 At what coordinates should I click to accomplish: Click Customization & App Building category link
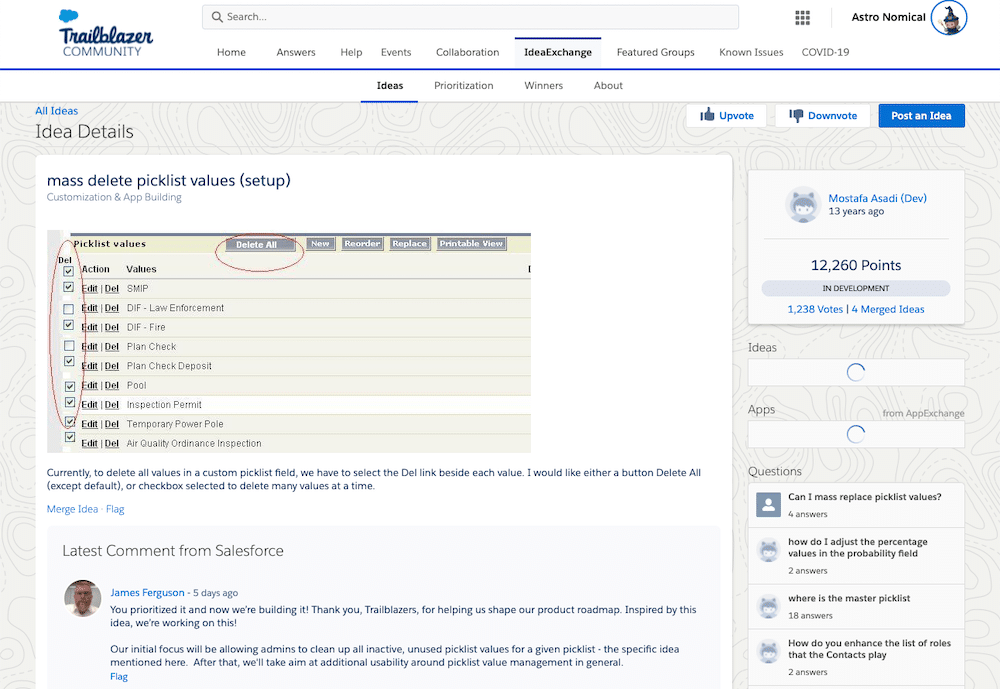click(114, 197)
